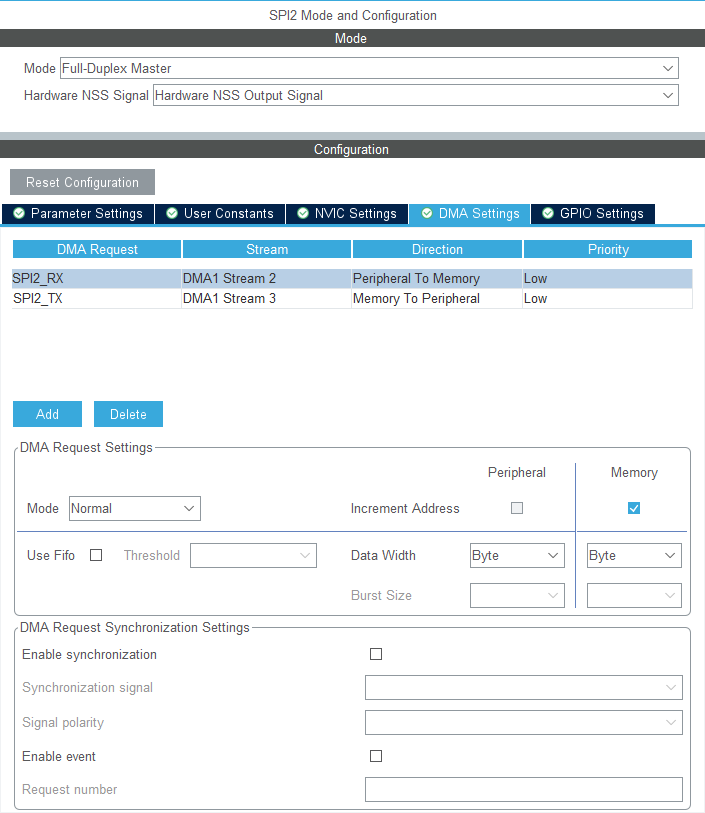Click the Peripheral To Memory direction cell
705x813 pixels.
click(437, 278)
